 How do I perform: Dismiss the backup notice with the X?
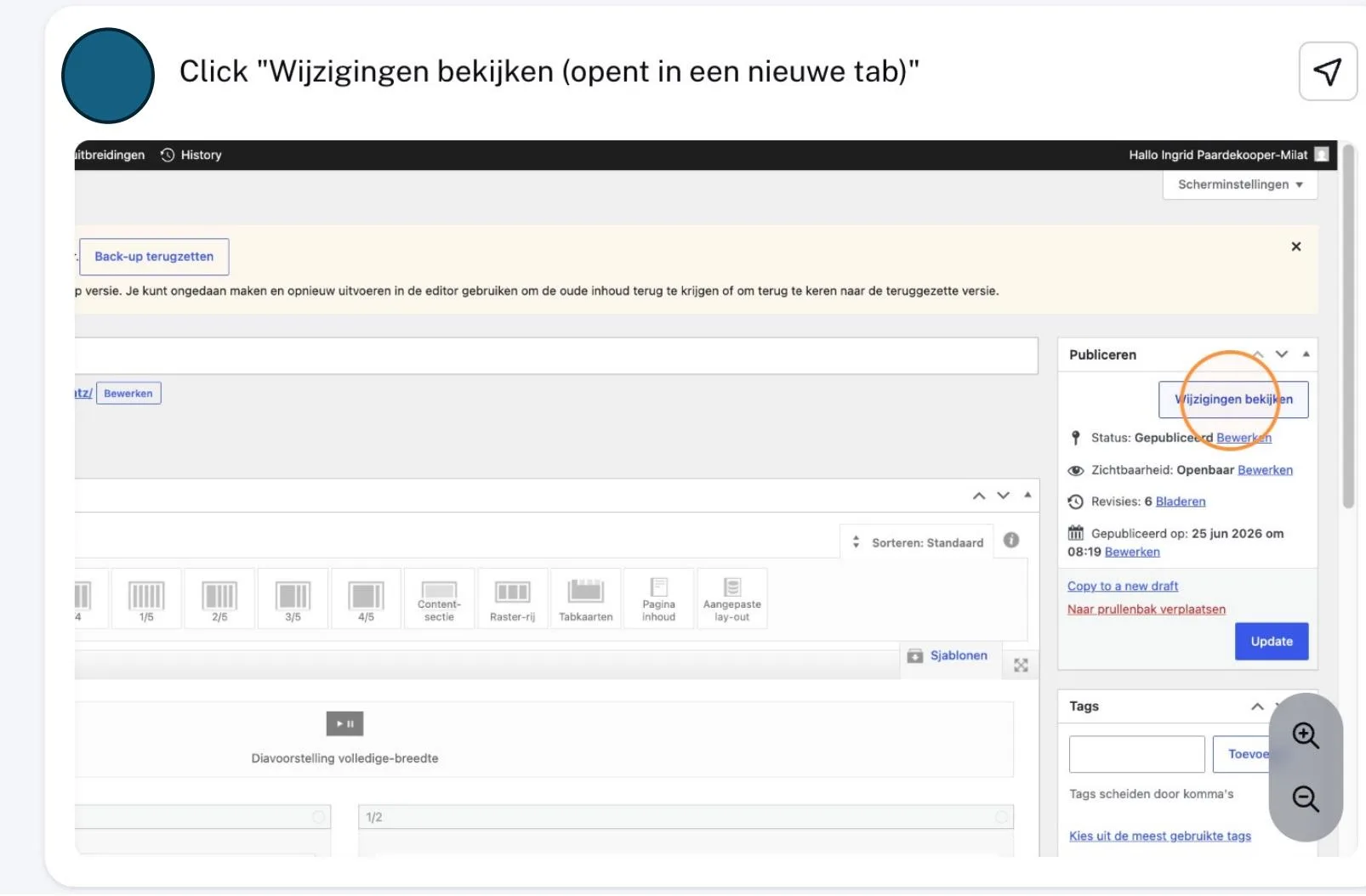pos(1296,247)
